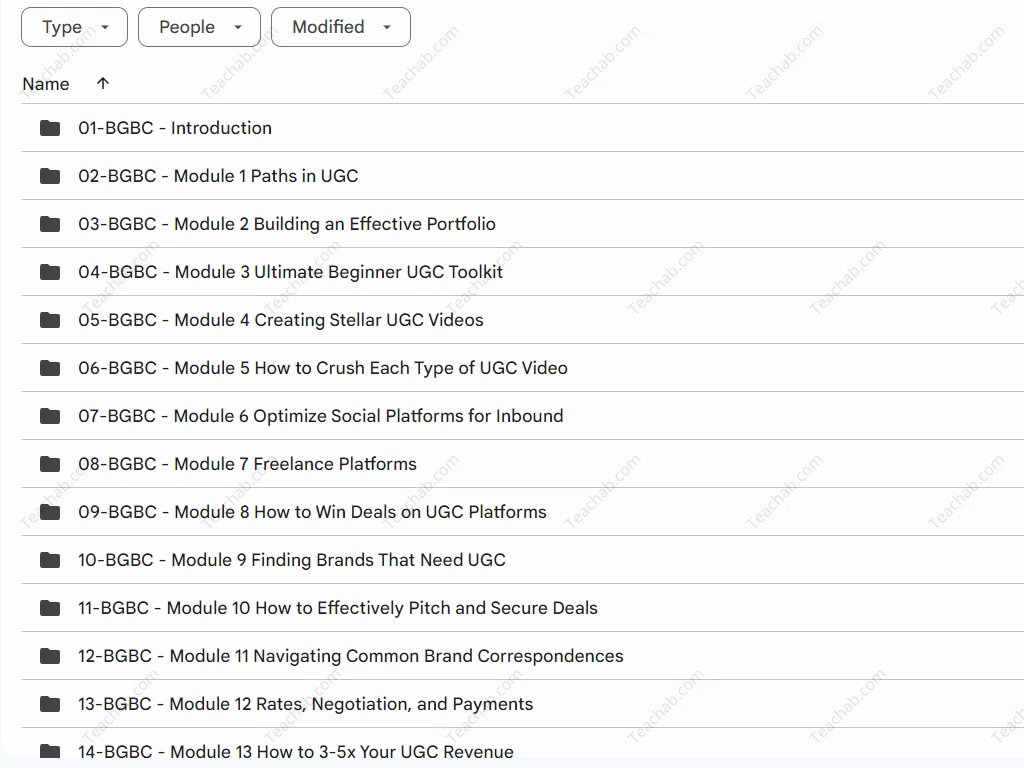Click folder icon for Module 9 Finding Brands
Image resolution: width=1024 pixels, height=768 pixels.
coord(50,560)
